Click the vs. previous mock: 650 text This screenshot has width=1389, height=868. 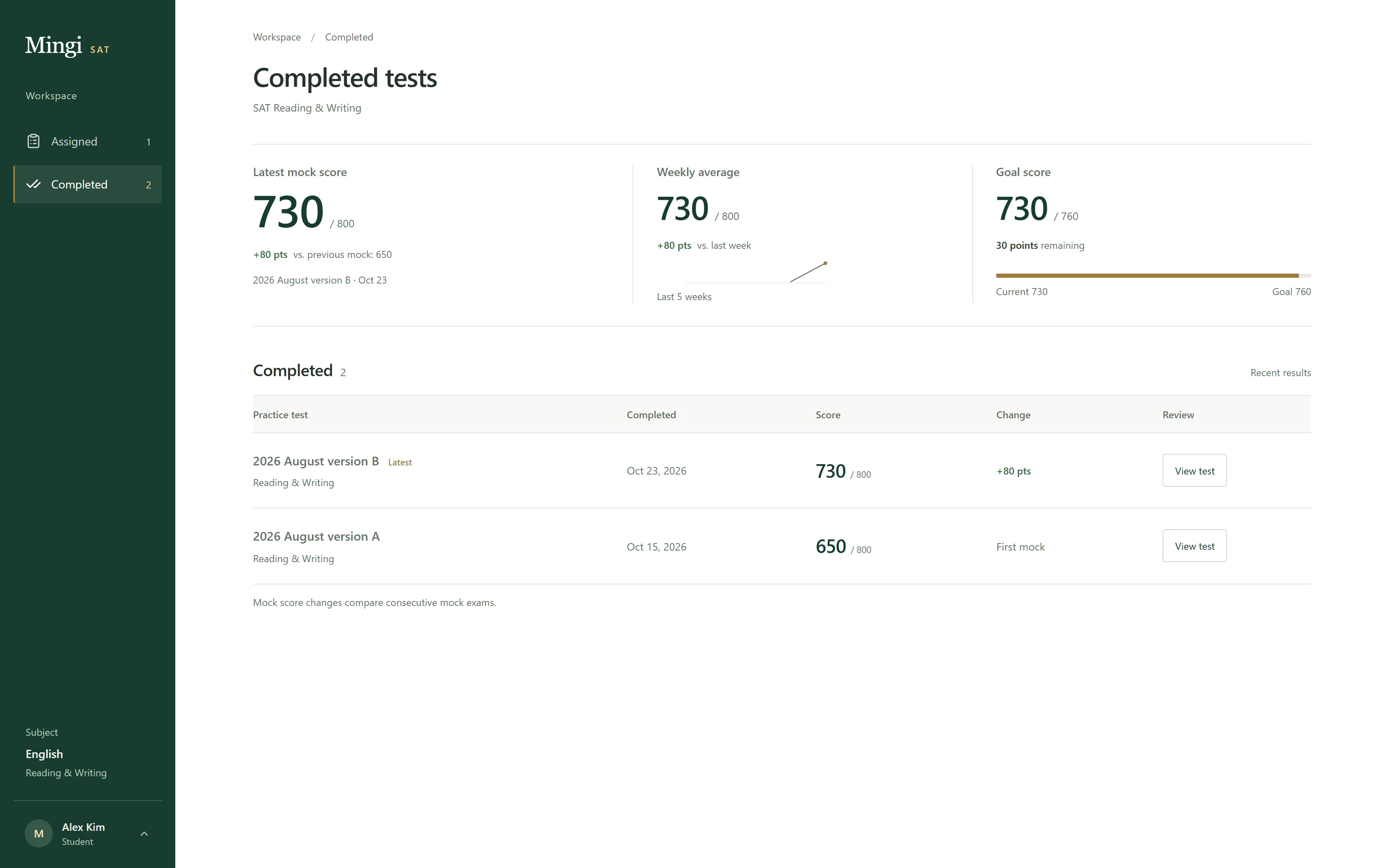(x=342, y=255)
